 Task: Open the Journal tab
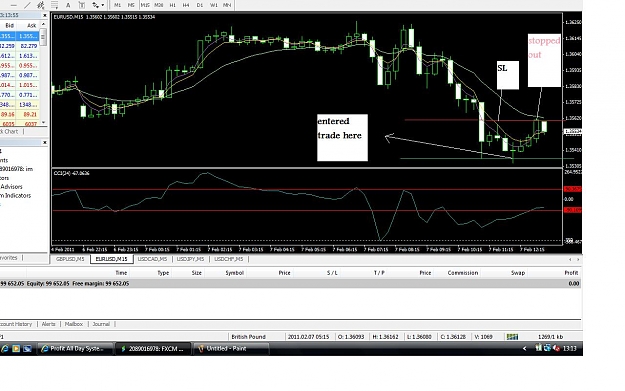101,324
